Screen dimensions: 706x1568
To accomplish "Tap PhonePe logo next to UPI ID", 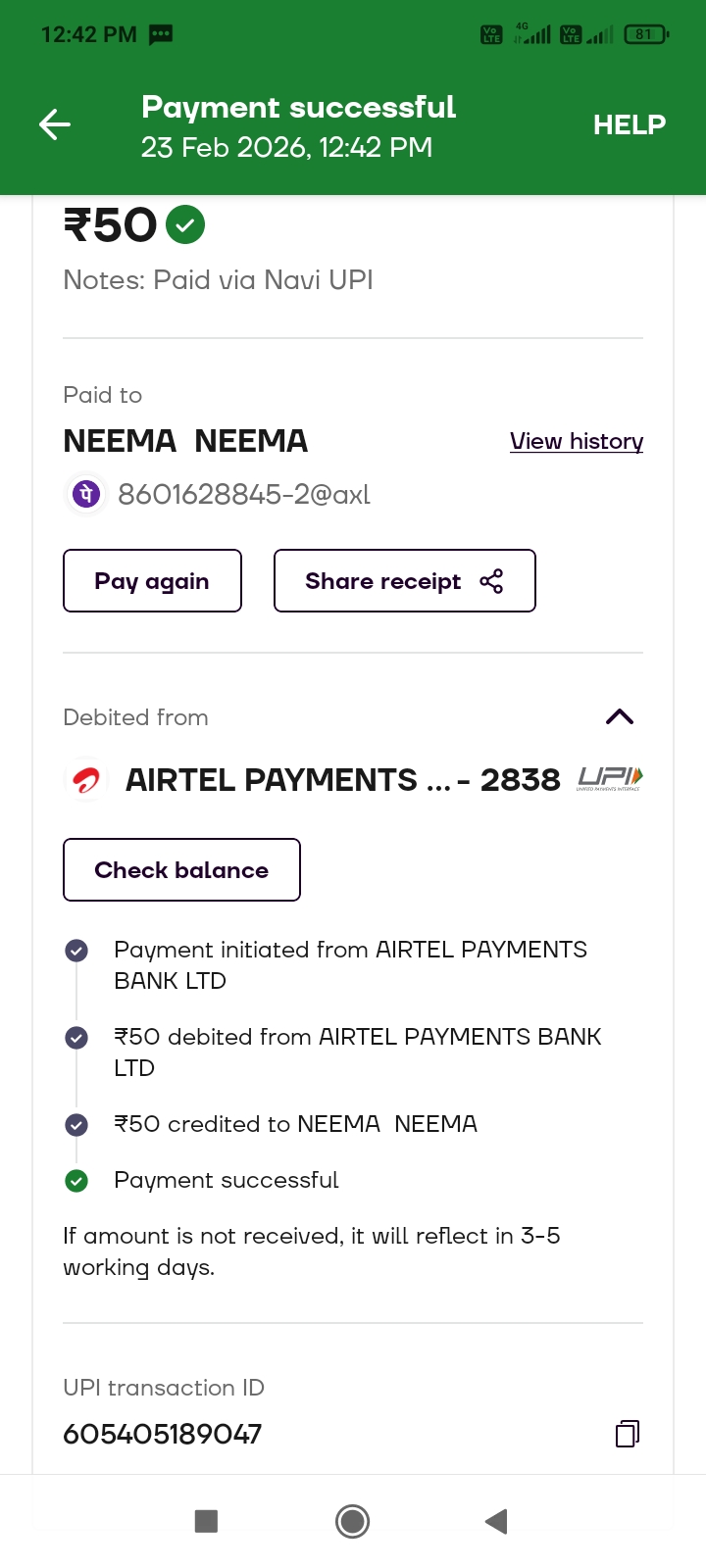I will [x=85, y=494].
